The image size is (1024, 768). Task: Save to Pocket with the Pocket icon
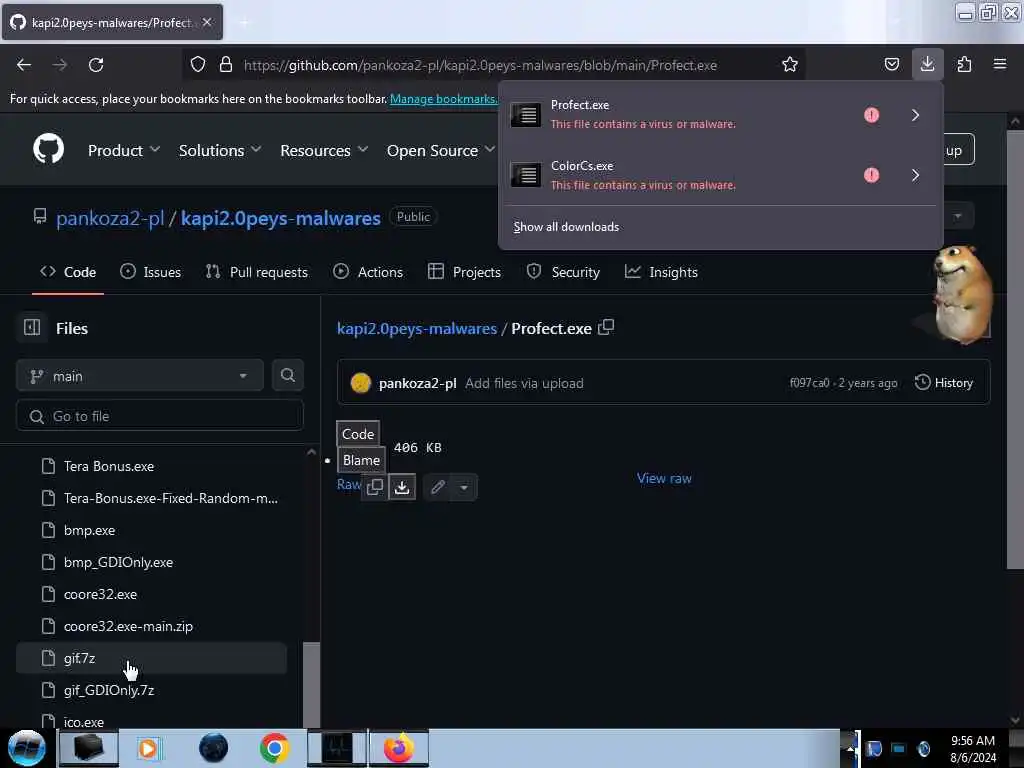891,65
